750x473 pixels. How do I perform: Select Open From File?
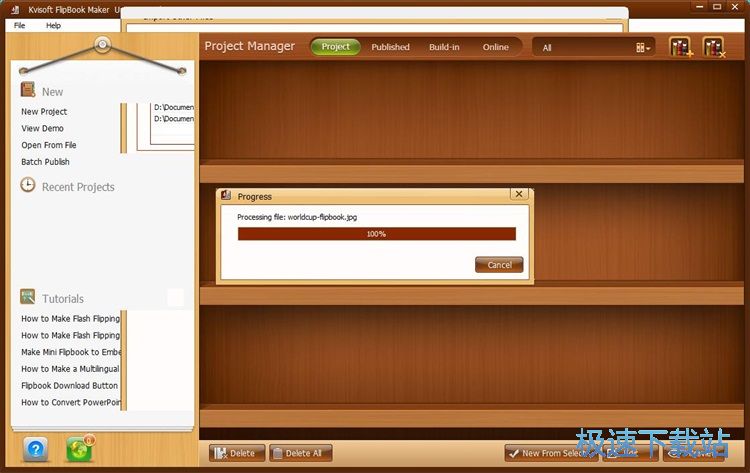48,145
